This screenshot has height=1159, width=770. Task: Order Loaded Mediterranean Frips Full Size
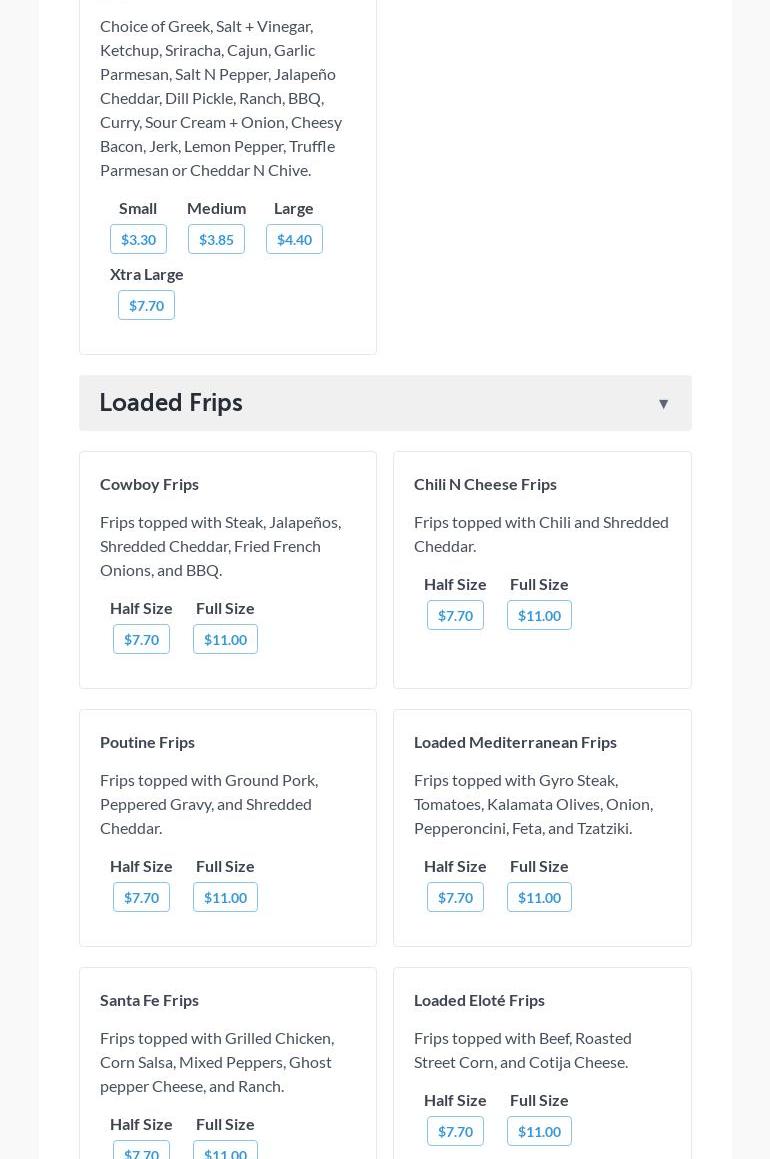tap(539, 897)
